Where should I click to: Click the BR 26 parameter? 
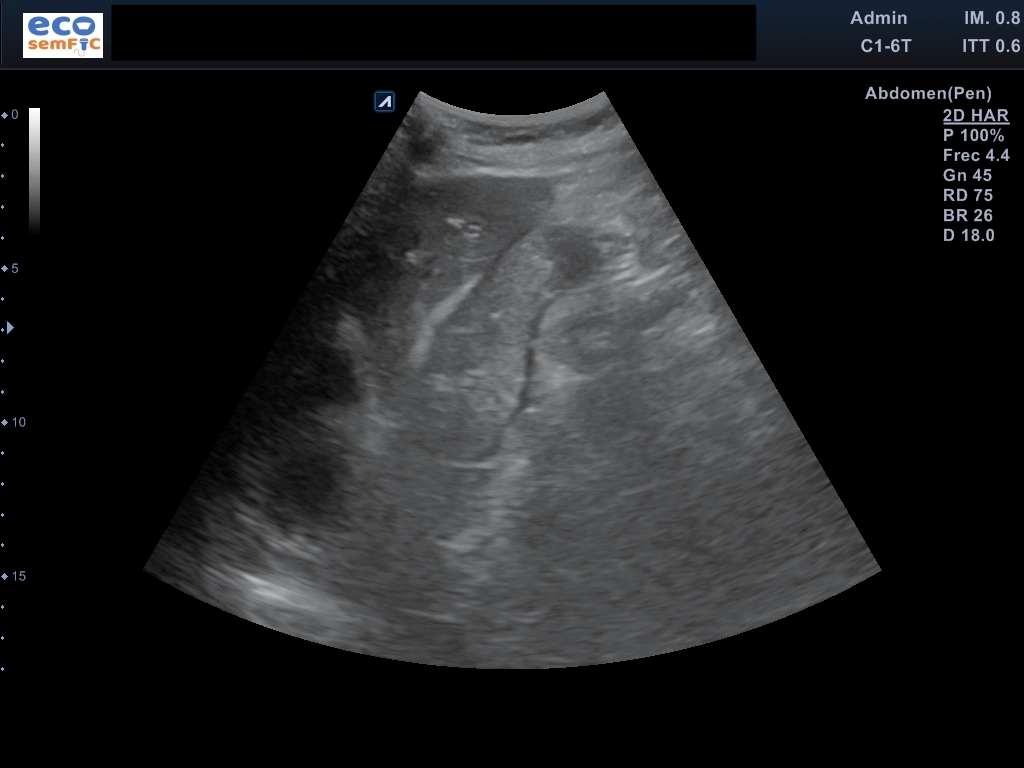pyautogui.click(x=967, y=216)
